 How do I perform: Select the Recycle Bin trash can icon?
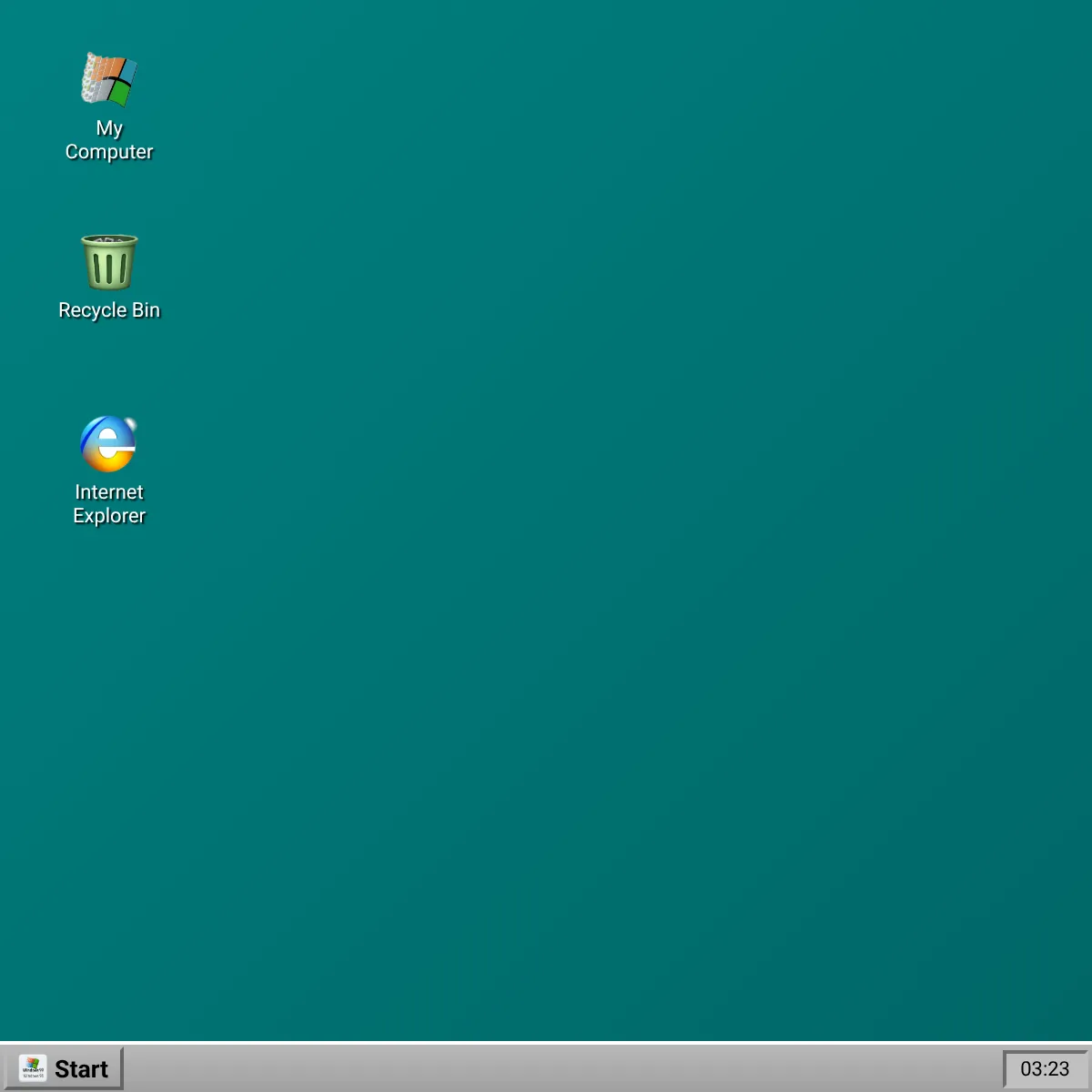[x=109, y=262]
